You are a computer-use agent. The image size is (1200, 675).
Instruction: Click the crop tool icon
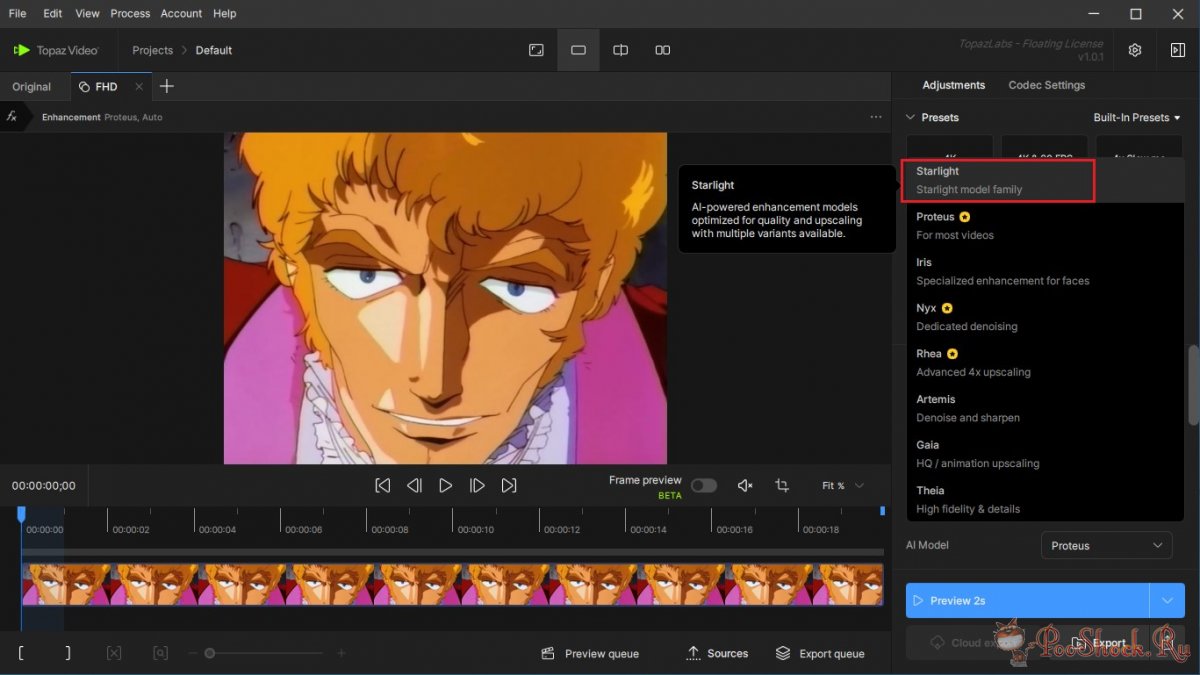782,485
